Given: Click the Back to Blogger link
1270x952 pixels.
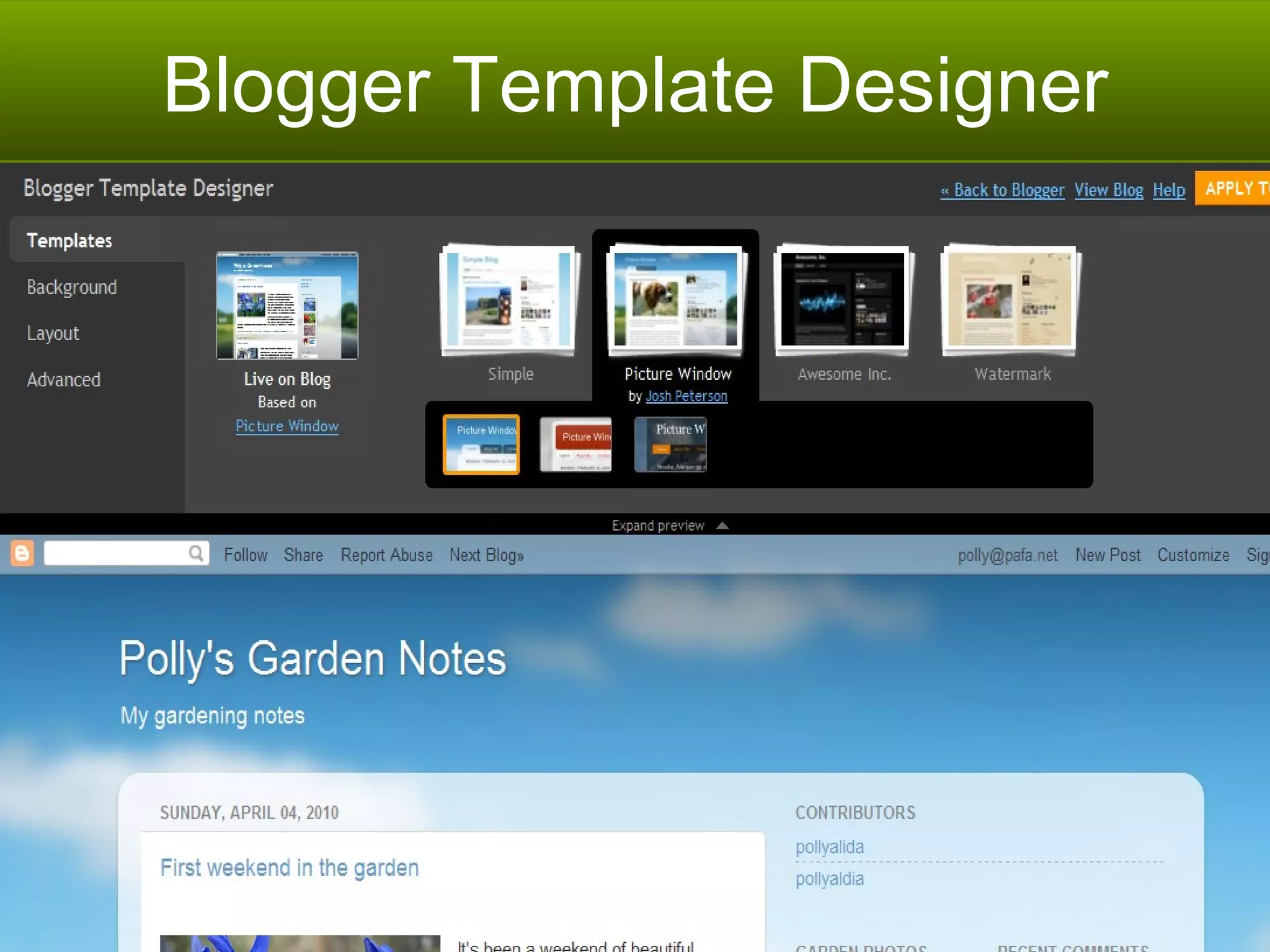Looking at the screenshot, I should (x=1003, y=190).
